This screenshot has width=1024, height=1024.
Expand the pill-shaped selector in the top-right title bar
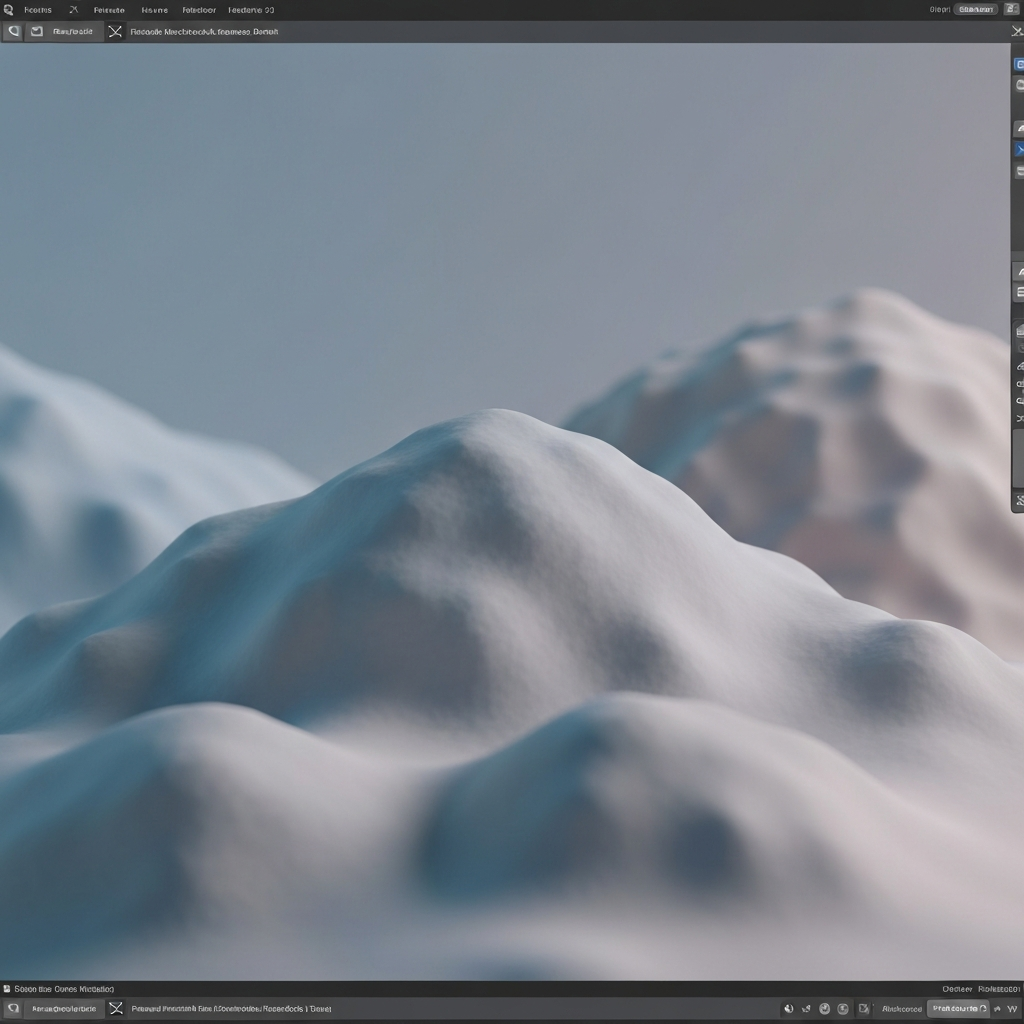[976, 9]
